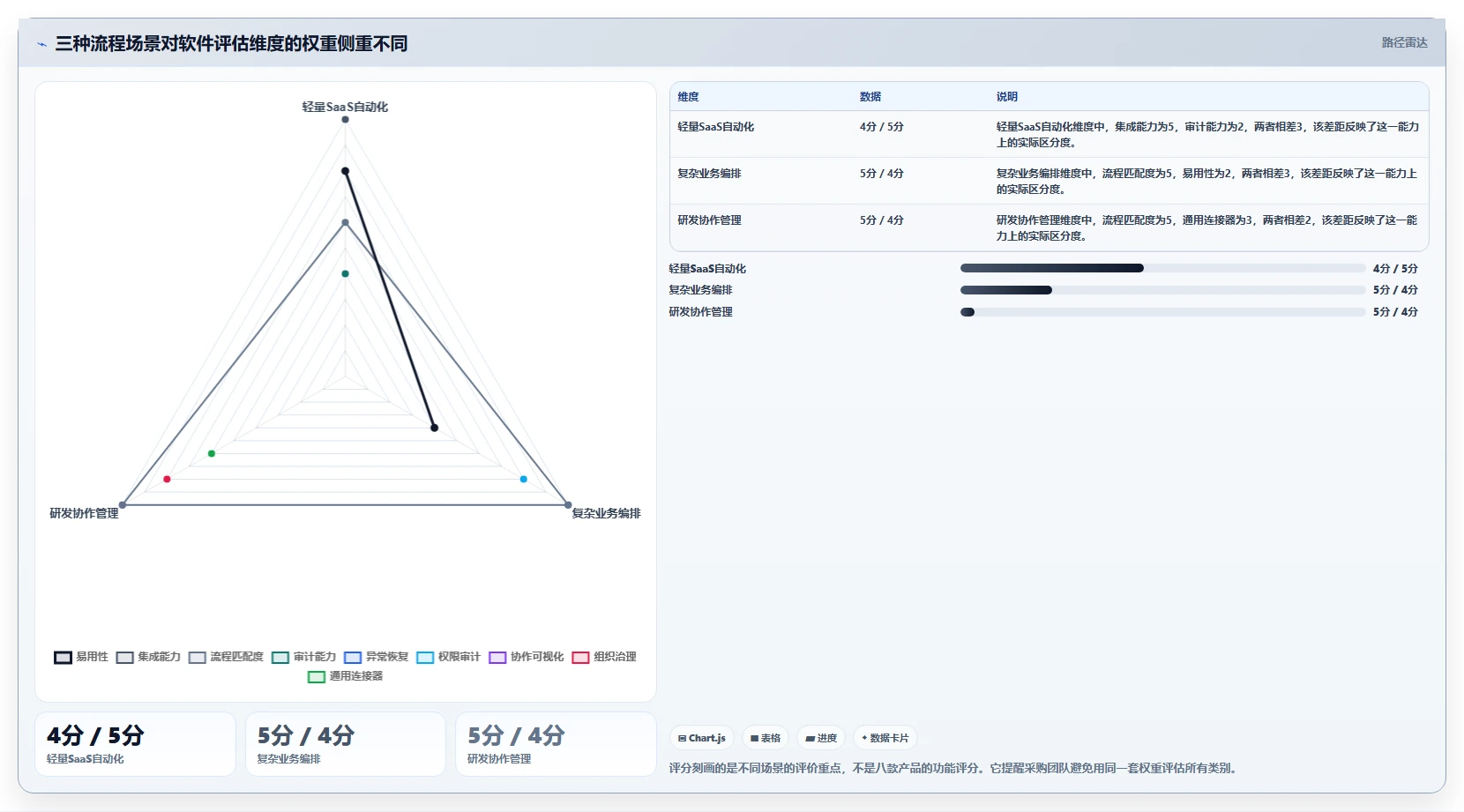Click the 表格 chip
1464x812 pixels.
coord(766,738)
